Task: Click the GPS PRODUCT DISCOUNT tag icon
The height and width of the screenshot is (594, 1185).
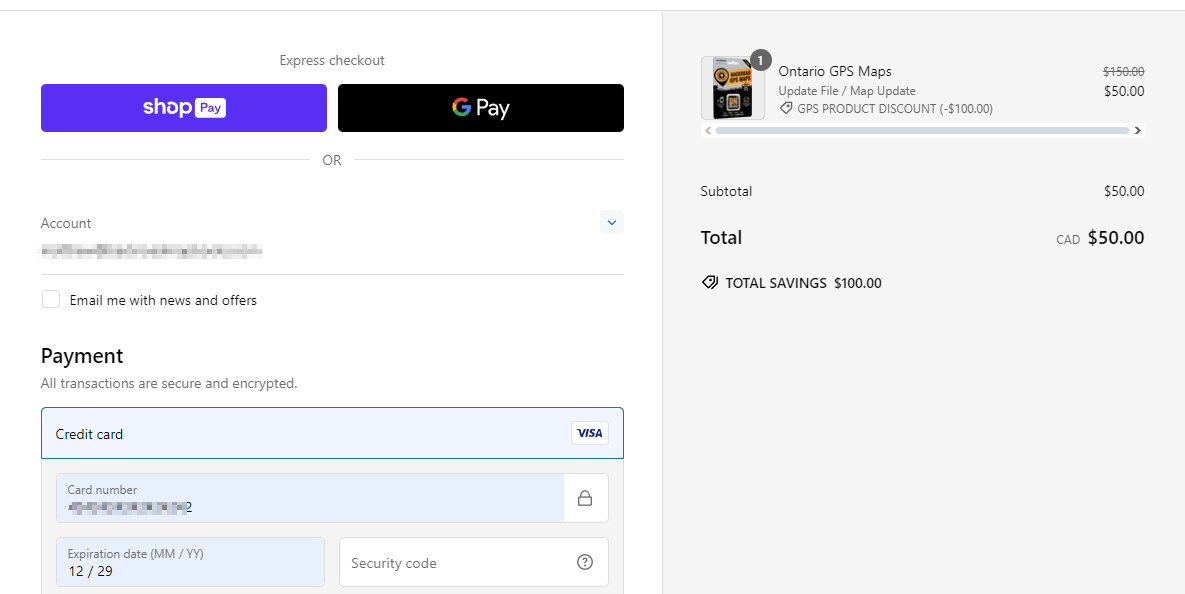Action: (787, 109)
